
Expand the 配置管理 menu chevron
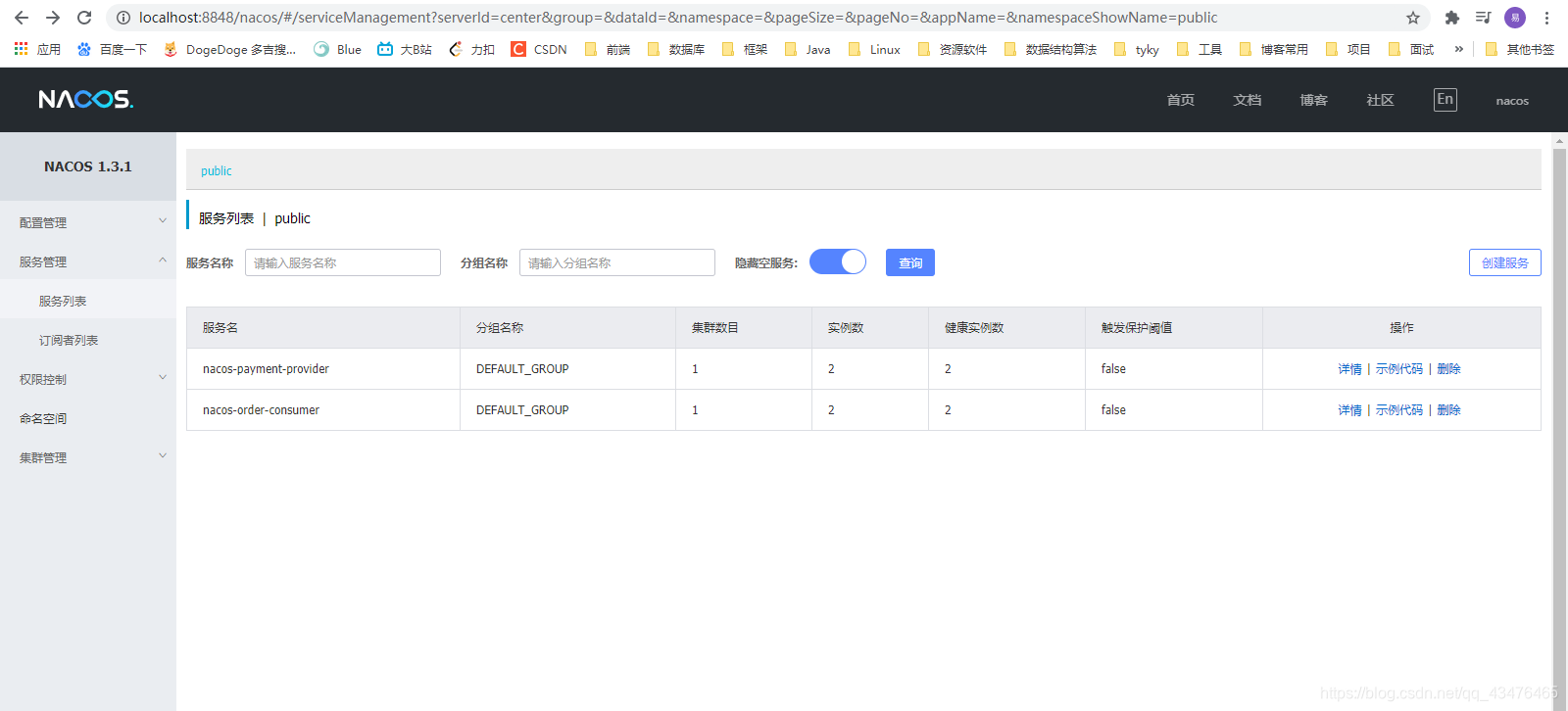[163, 221]
